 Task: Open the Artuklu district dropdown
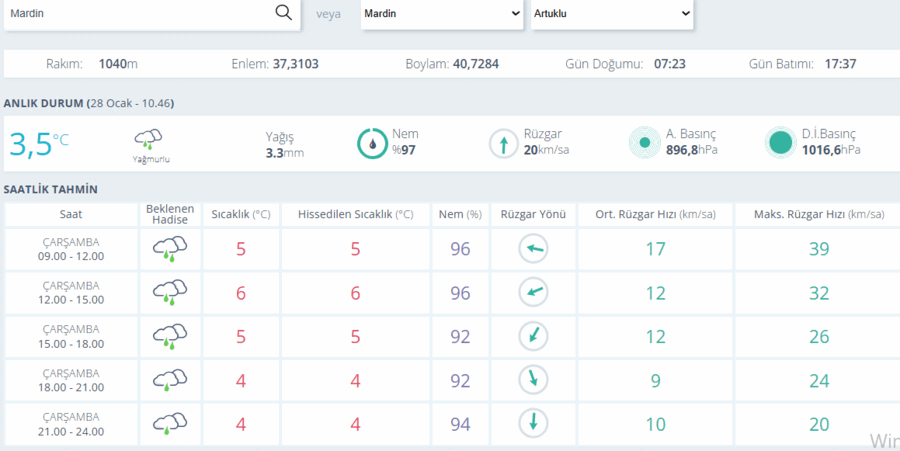(x=612, y=14)
